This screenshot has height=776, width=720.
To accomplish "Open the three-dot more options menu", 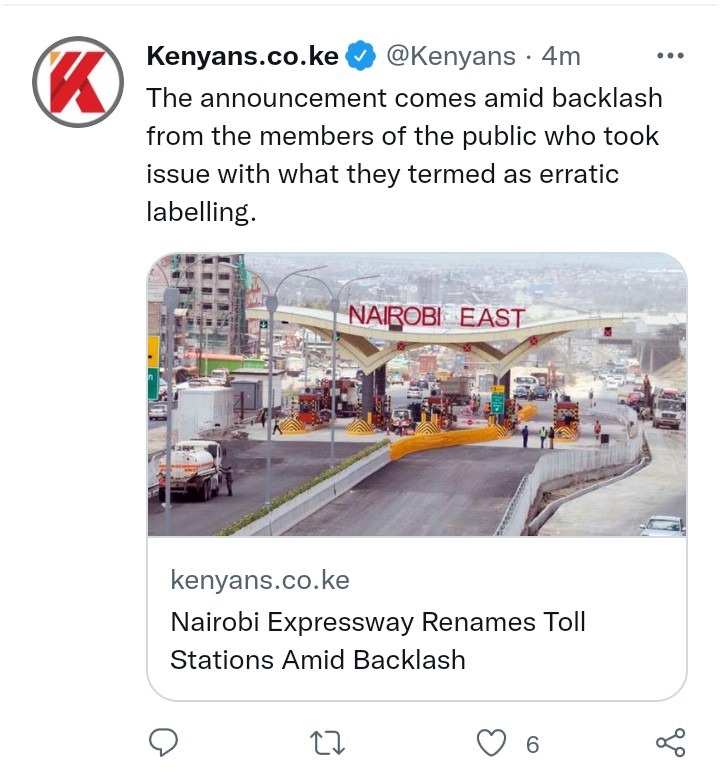I will point(670,55).
